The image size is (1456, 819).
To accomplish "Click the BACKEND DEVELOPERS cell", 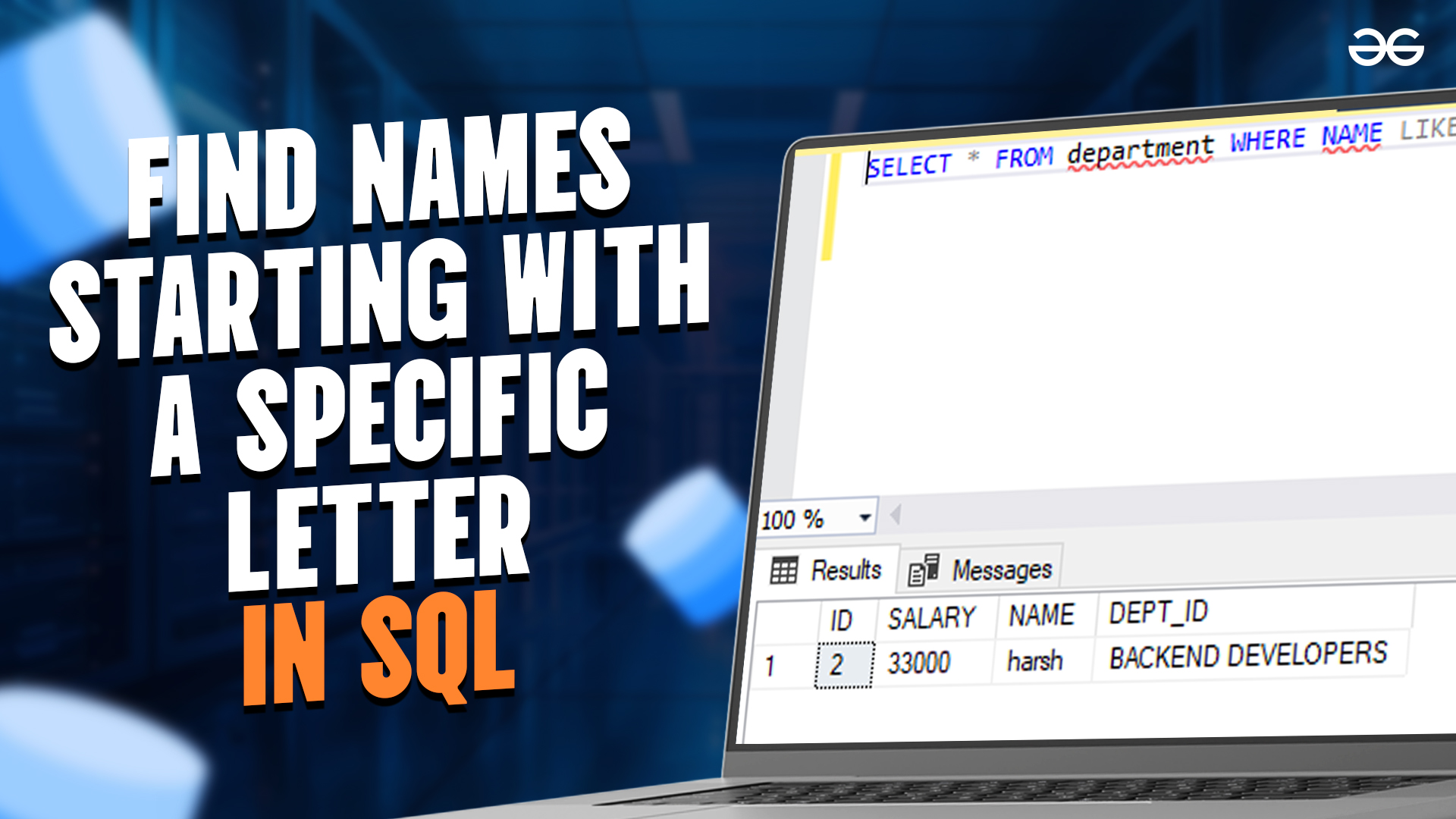I will click(1247, 655).
